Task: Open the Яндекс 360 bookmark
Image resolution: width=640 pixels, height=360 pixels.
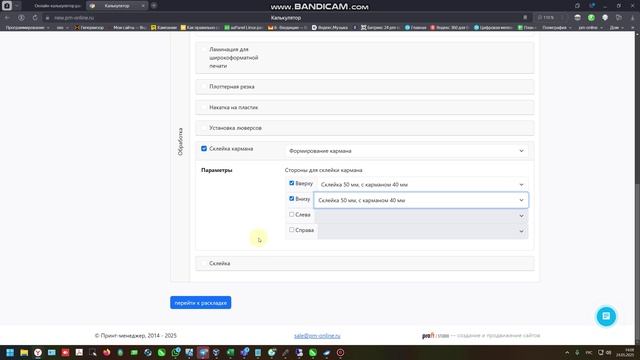Action: 450,27
